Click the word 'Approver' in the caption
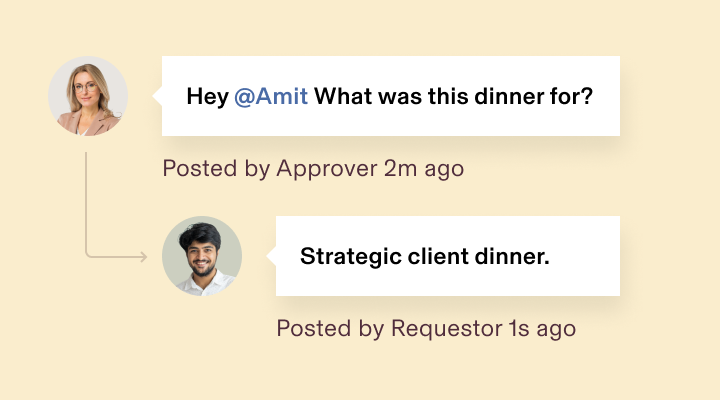 [x=326, y=169]
